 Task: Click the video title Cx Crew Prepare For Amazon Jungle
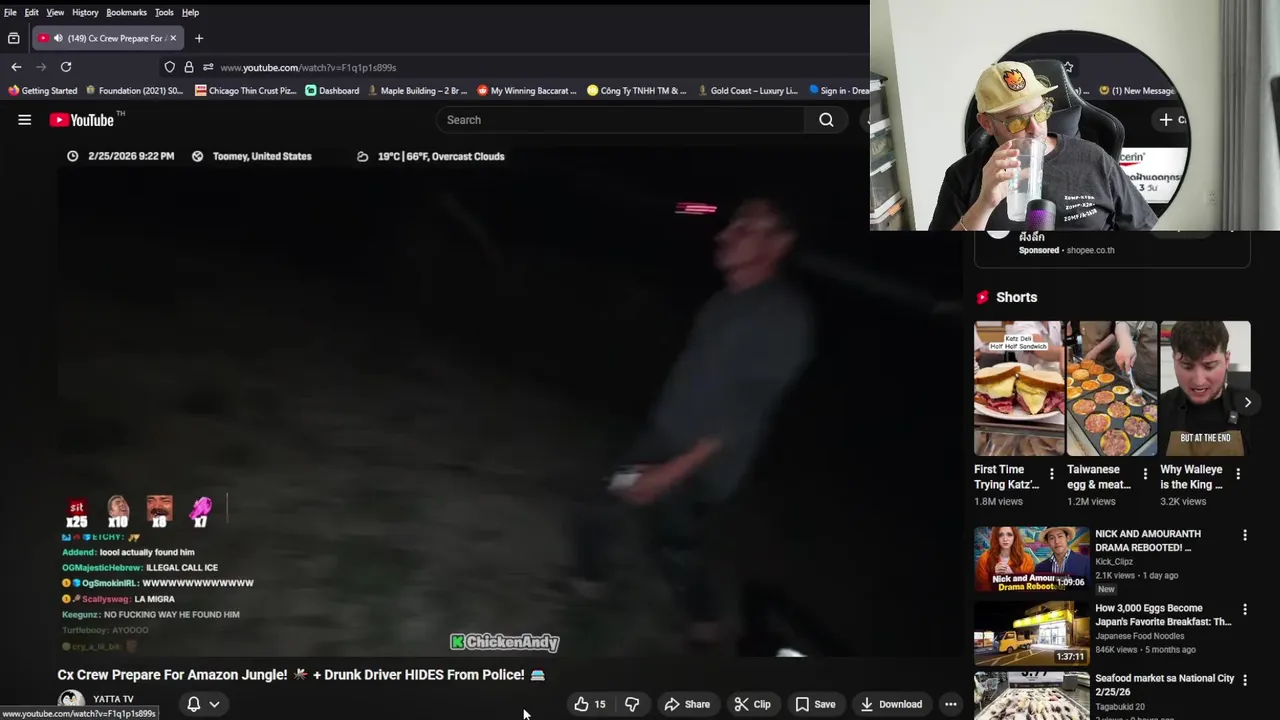point(300,675)
